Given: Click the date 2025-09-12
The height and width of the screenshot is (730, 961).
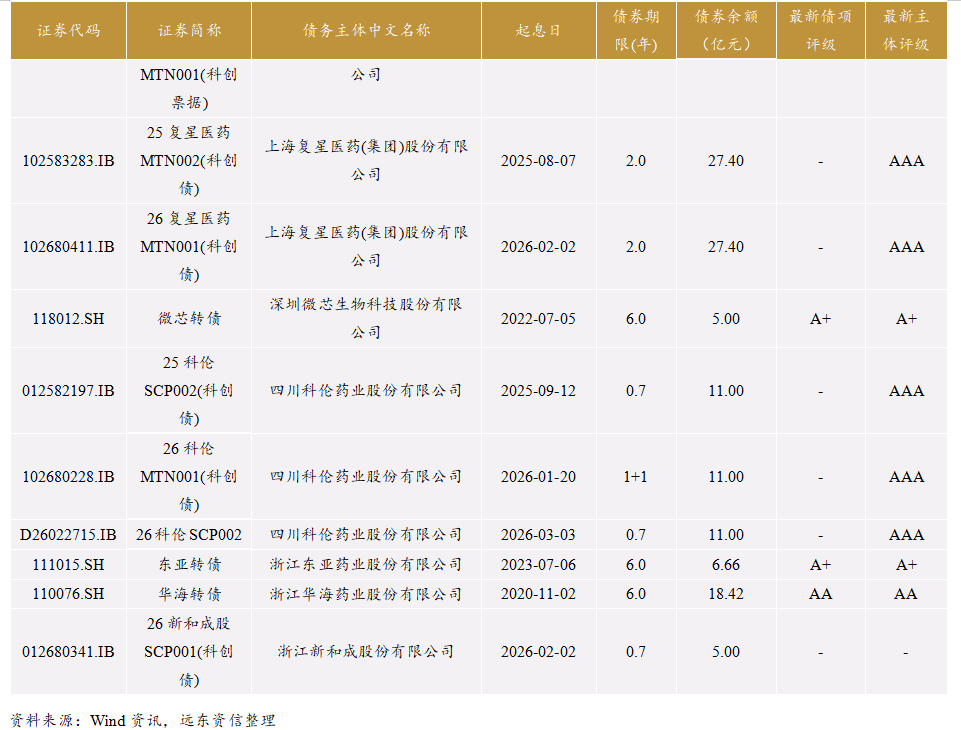Looking at the screenshot, I should point(539,391).
